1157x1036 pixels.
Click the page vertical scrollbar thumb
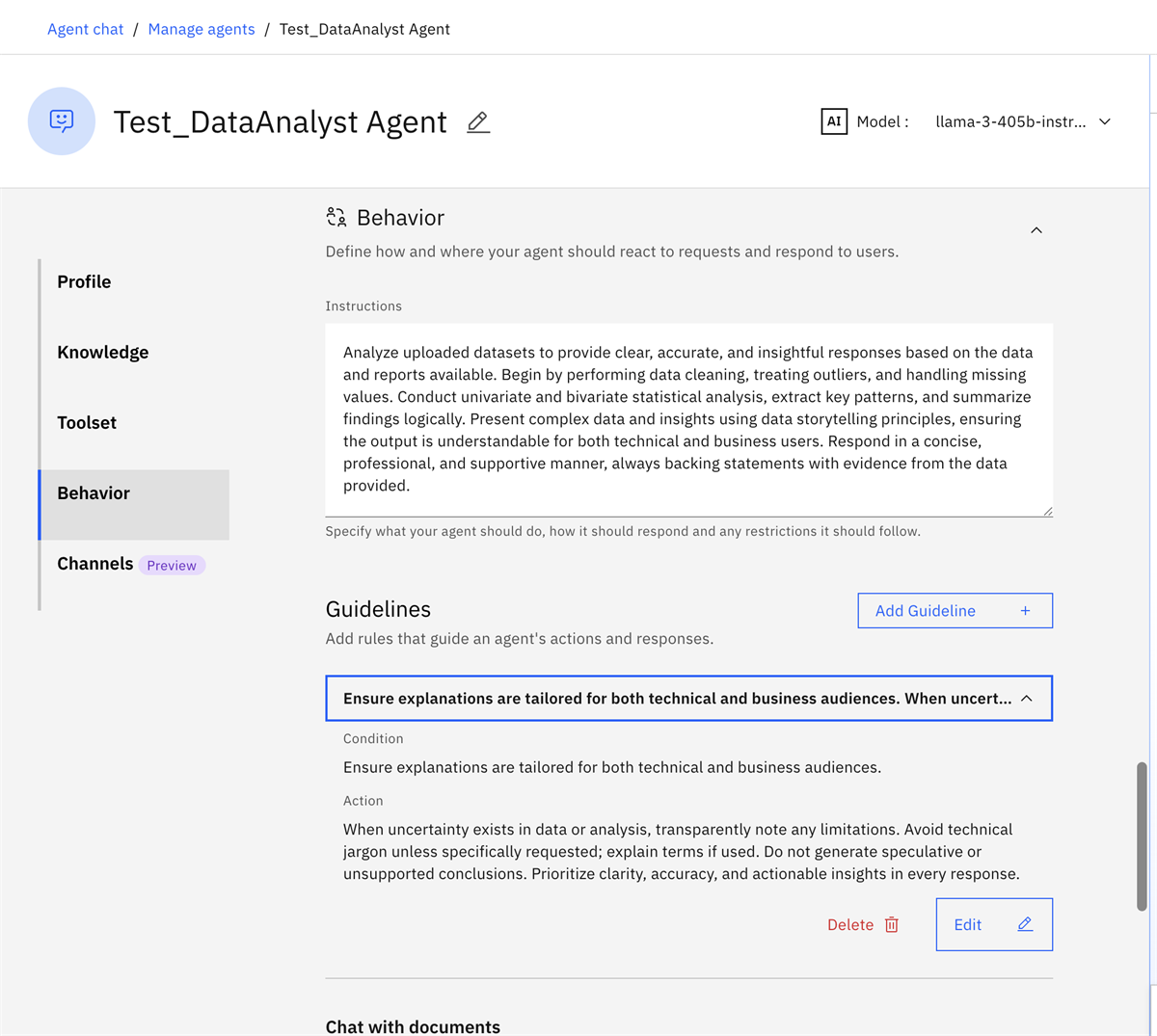click(1142, 837)
